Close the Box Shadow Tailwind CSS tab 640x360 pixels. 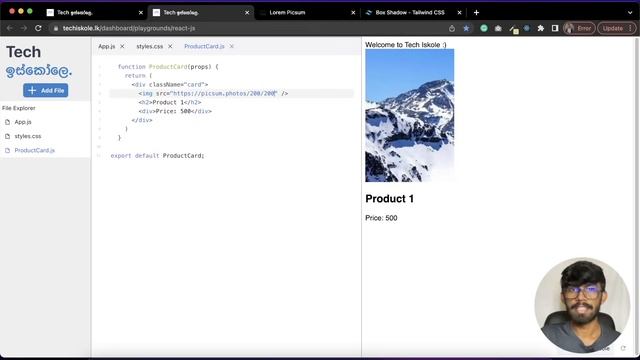point(459,13)
